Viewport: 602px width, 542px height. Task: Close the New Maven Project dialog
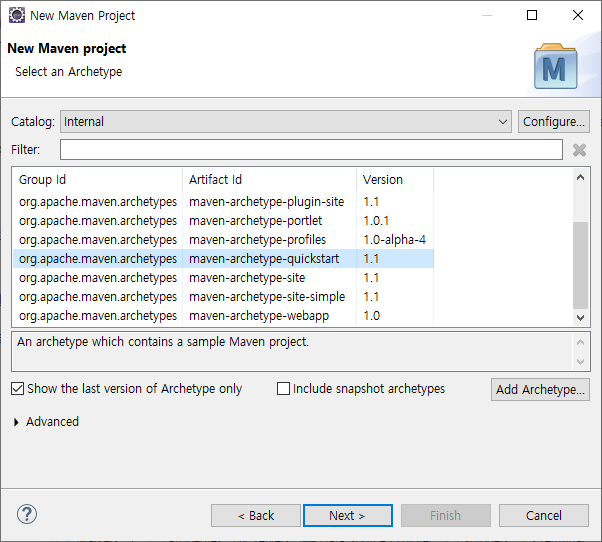(578, 15)
